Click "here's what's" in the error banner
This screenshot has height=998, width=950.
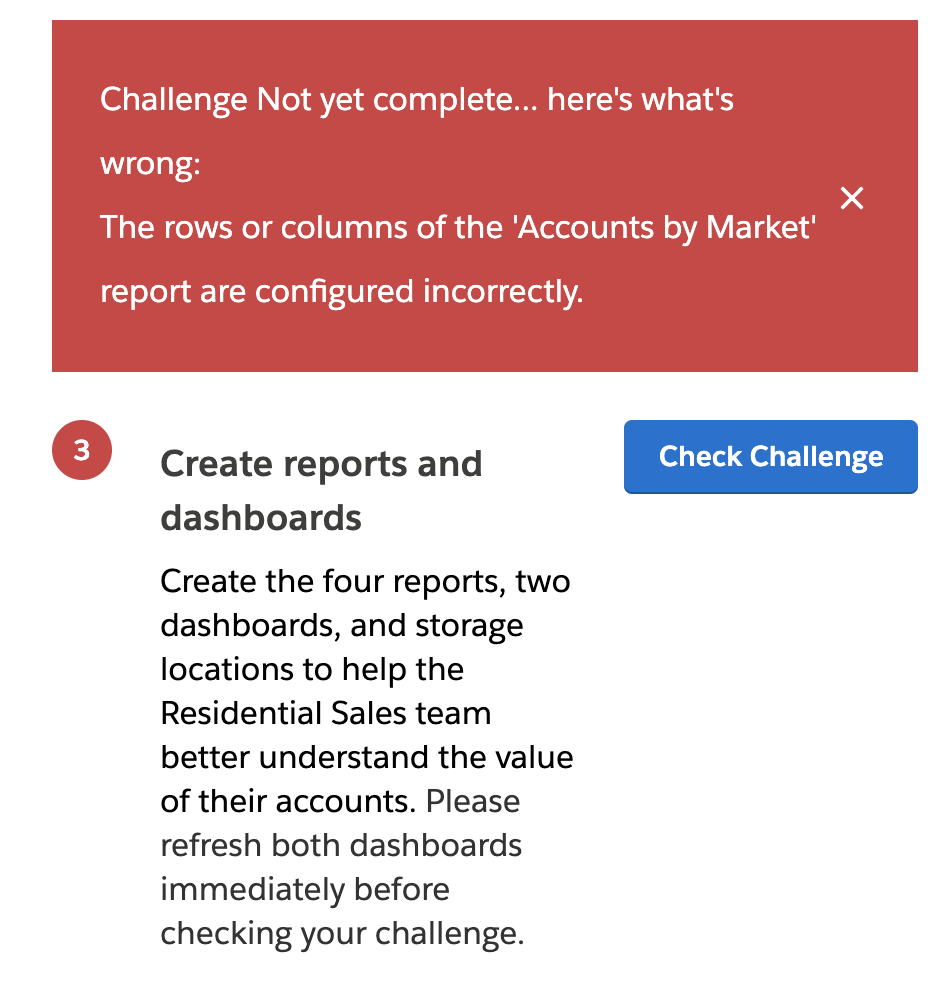[x=641, y=100]
